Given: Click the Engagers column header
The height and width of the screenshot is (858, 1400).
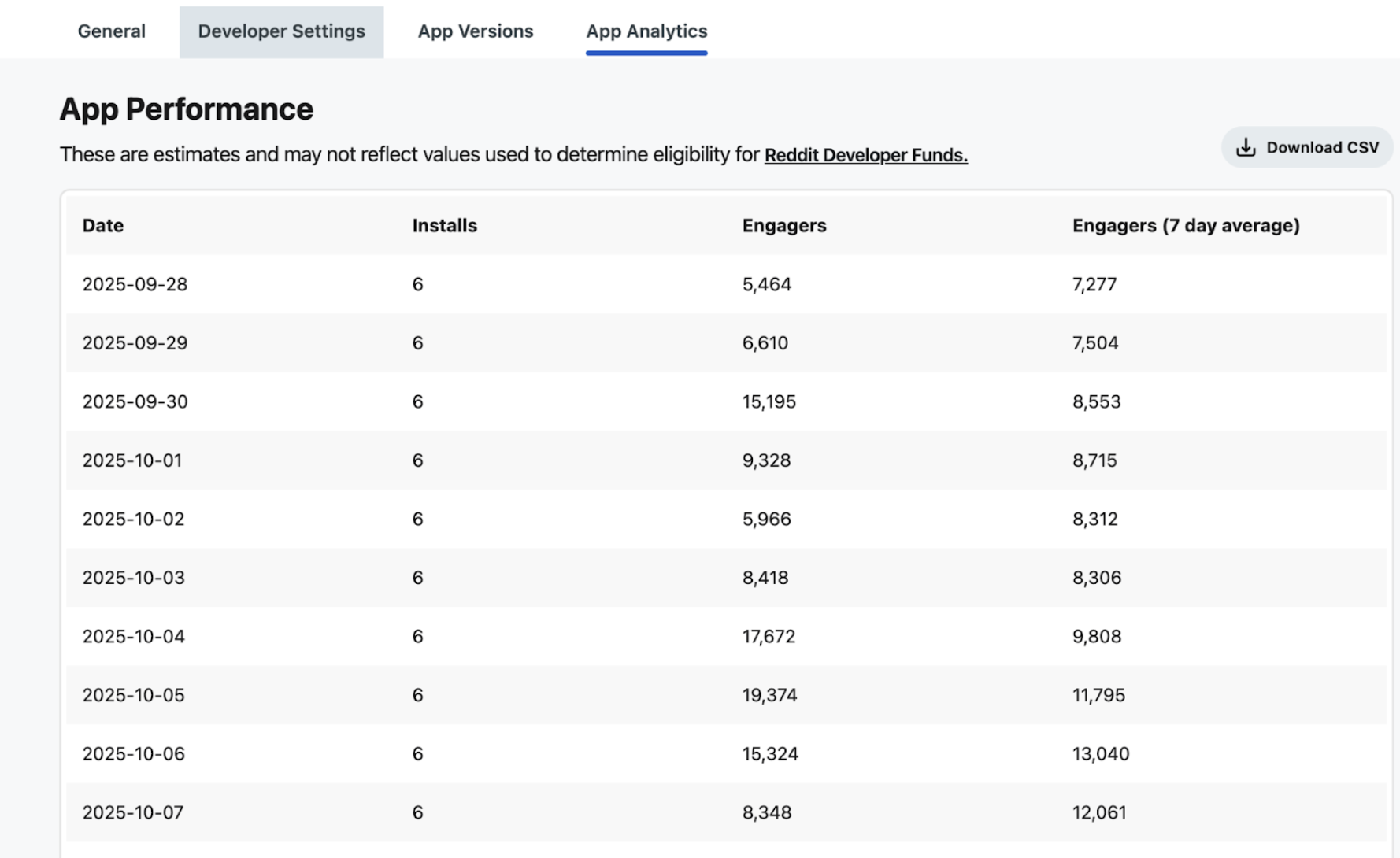Looking at the screenshot, I should tap(784, 226).
